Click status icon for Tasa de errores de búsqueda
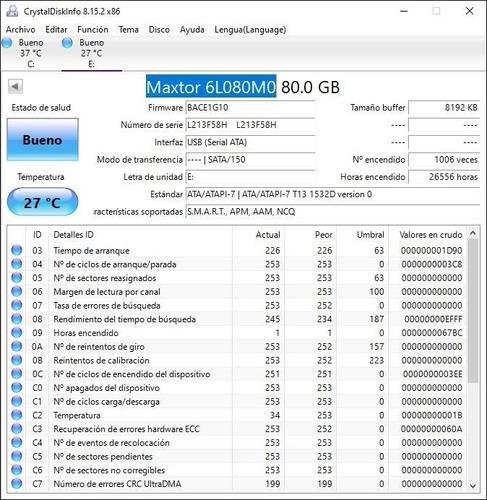Screen dimensions: 487x500 17,305
